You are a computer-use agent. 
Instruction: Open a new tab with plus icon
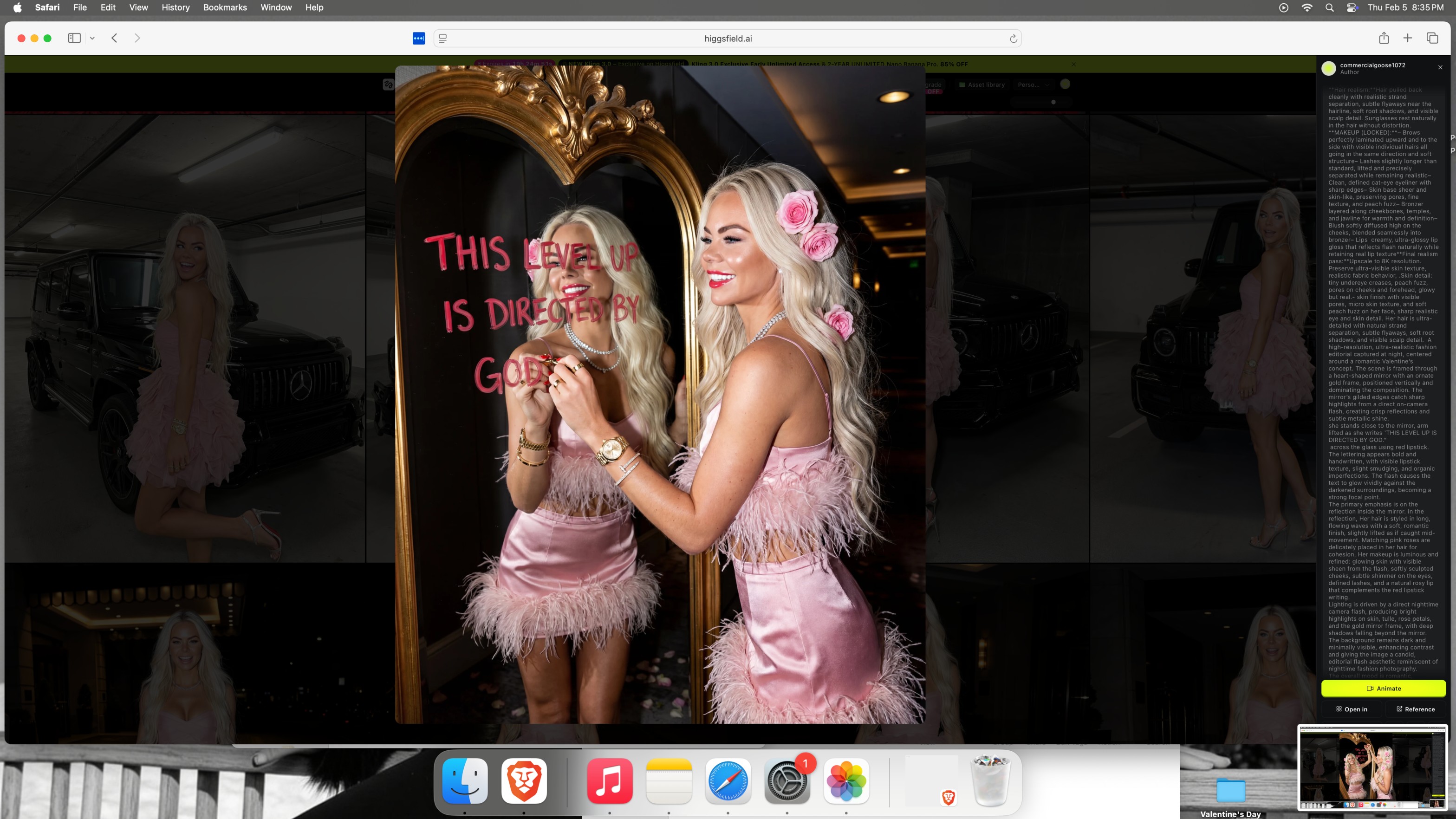[x=1407, y=38]
